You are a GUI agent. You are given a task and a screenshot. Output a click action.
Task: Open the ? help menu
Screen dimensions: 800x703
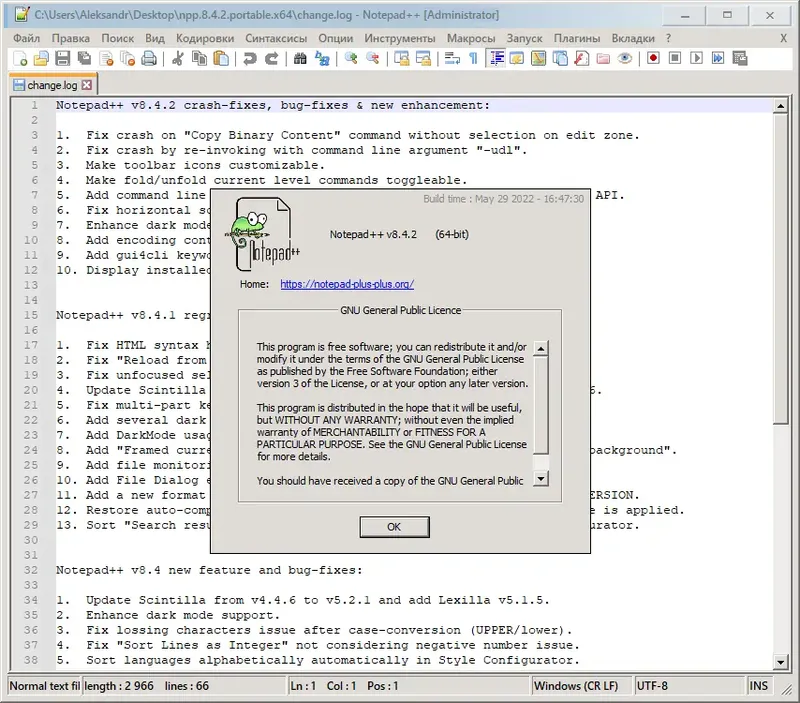[x=668, y=38]
